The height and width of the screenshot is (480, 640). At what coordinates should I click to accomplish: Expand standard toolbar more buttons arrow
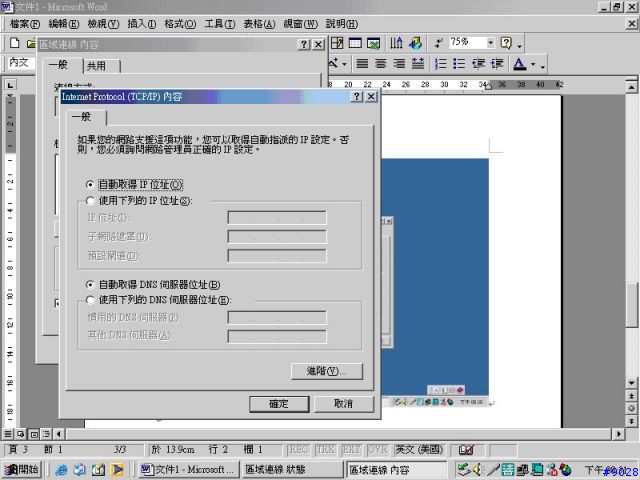520,45
